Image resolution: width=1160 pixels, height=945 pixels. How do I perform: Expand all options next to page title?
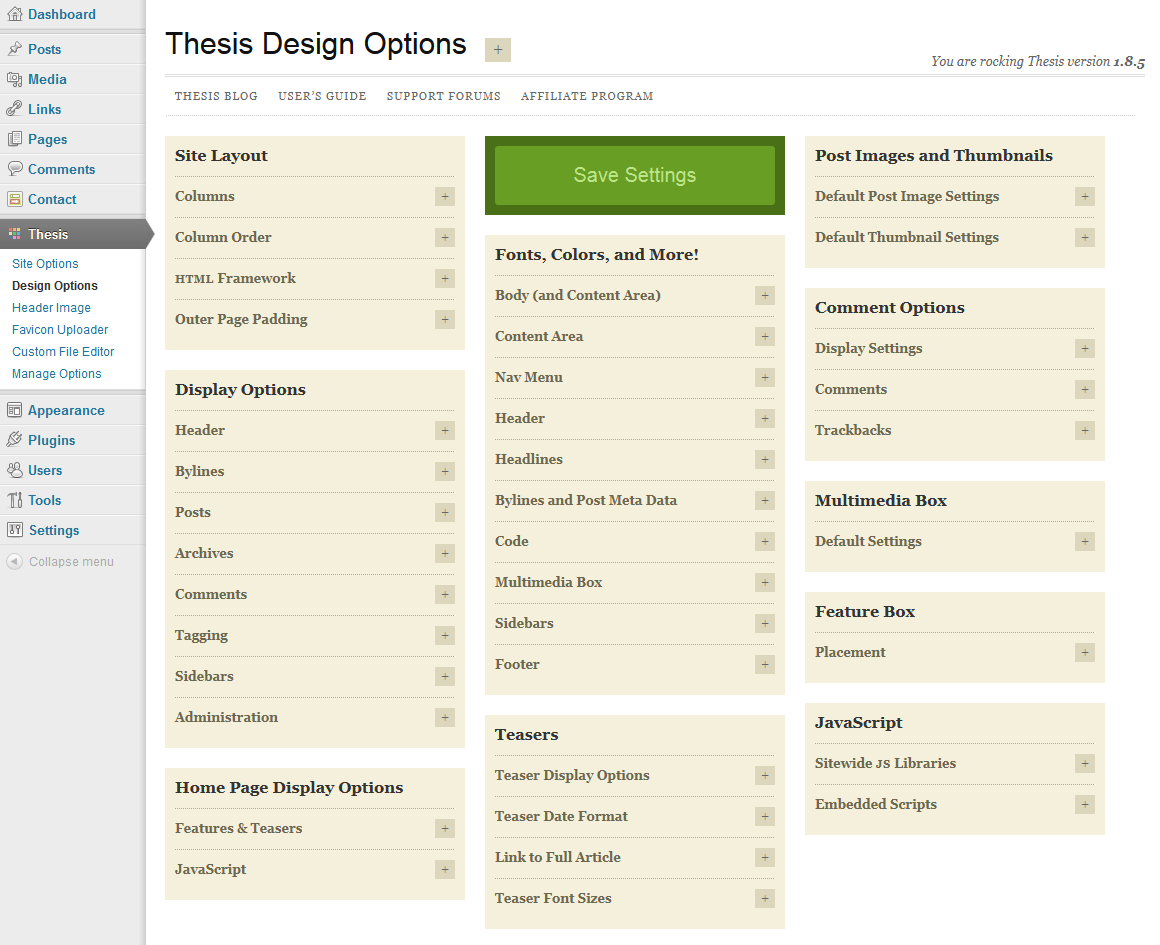tap(498, 50)
